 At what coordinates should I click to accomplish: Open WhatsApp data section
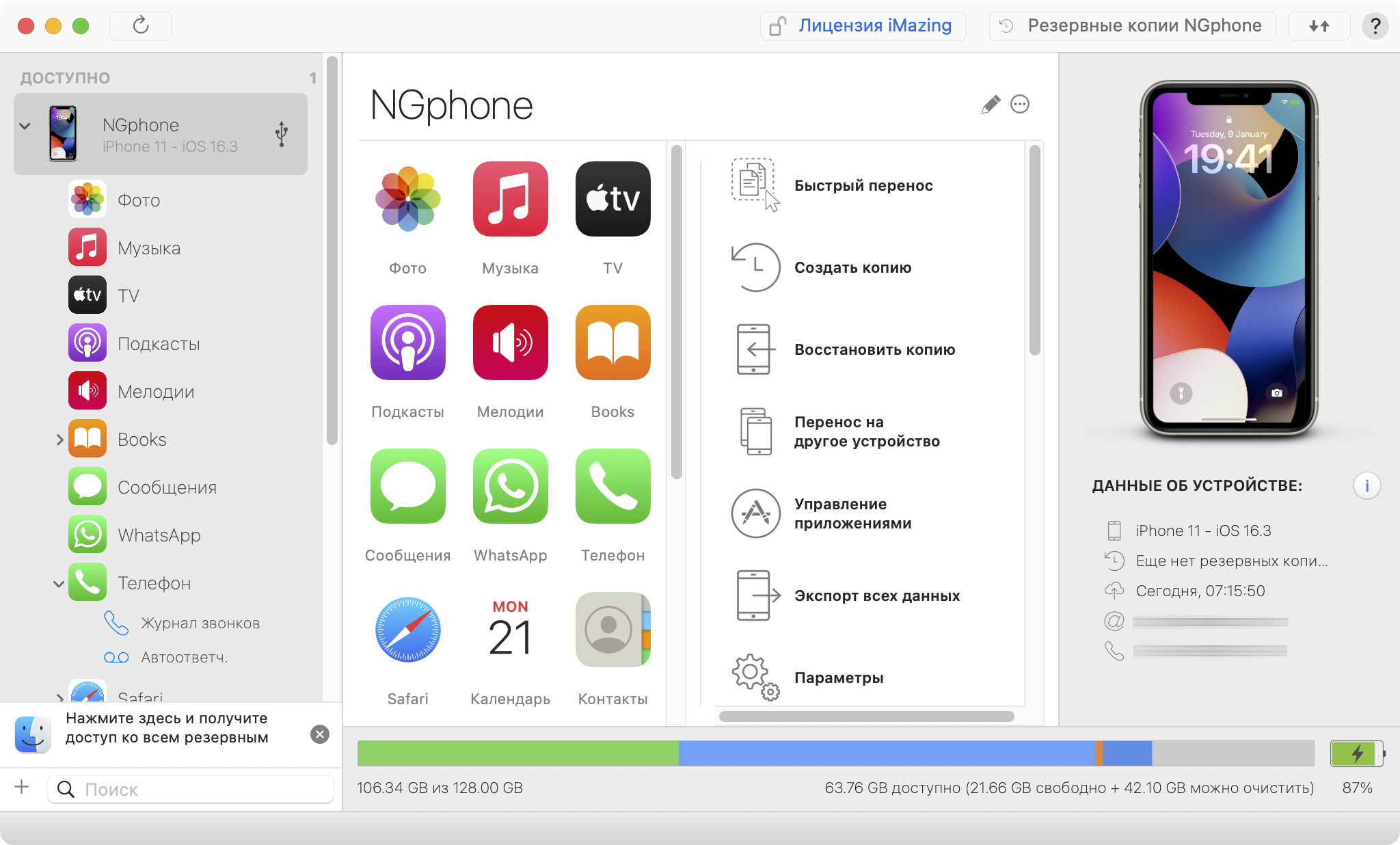160,535
